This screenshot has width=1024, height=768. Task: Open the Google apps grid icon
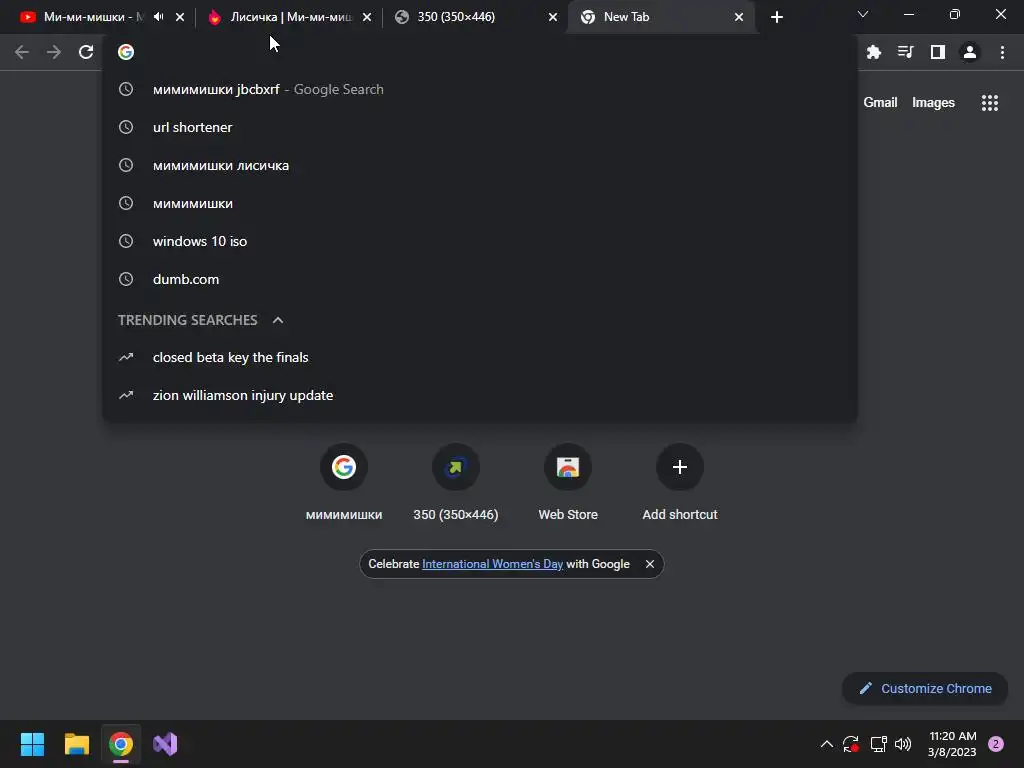990,103
